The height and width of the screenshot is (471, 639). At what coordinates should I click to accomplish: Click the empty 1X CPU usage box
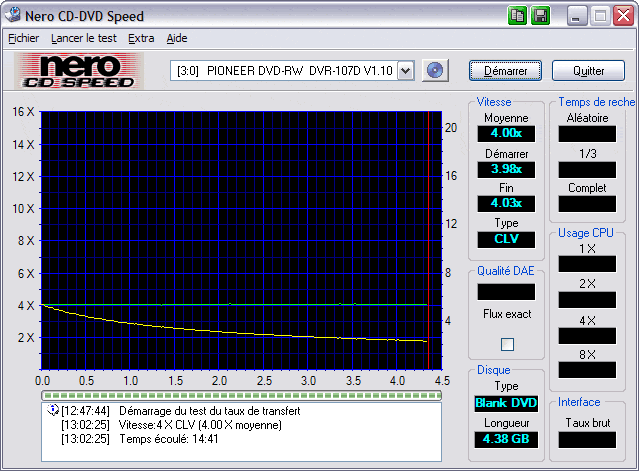point(587,264)
